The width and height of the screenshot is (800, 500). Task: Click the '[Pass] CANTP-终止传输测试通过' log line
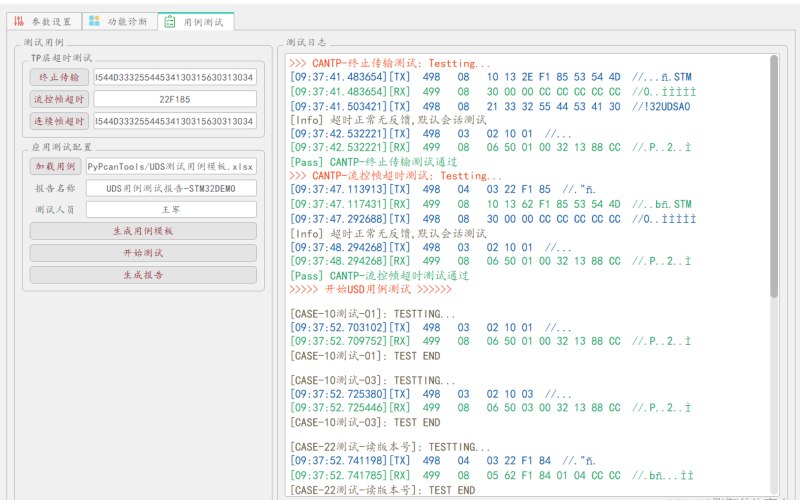click(373, 162)
